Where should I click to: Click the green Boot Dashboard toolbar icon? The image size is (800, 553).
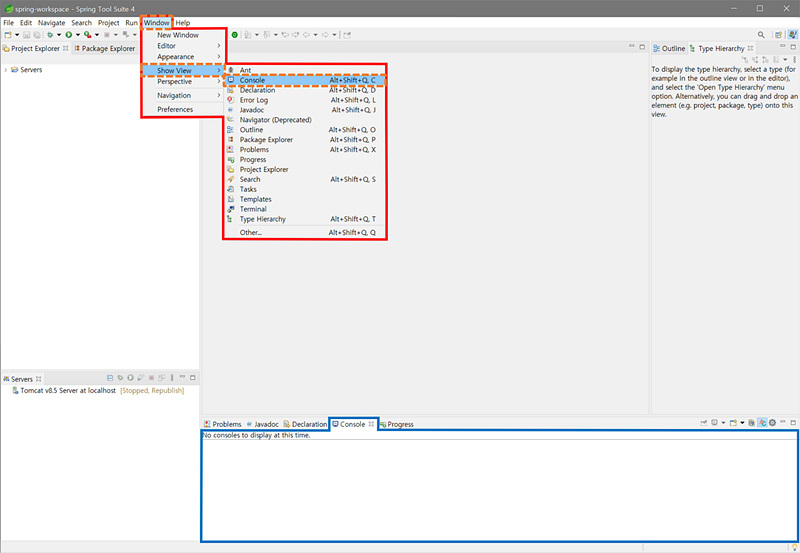pyautogui.click(x=234, y=35)
